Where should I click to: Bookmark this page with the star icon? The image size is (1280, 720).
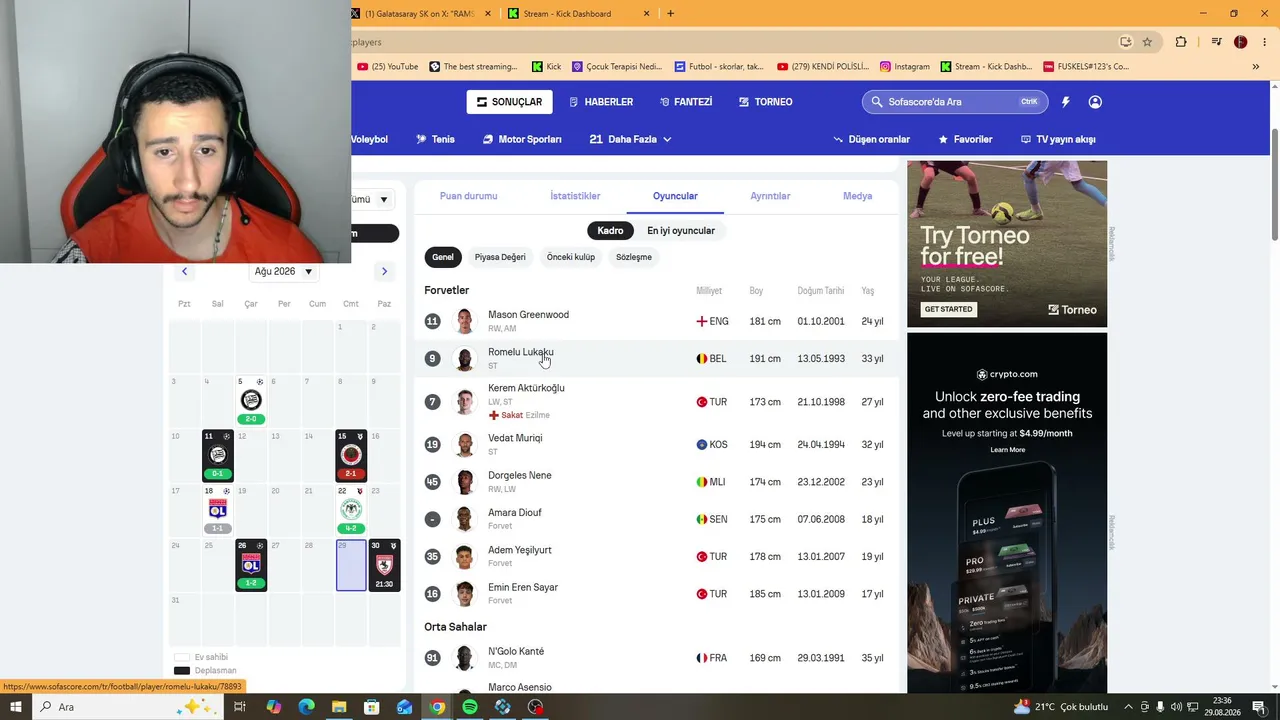tap(1147, 42)
